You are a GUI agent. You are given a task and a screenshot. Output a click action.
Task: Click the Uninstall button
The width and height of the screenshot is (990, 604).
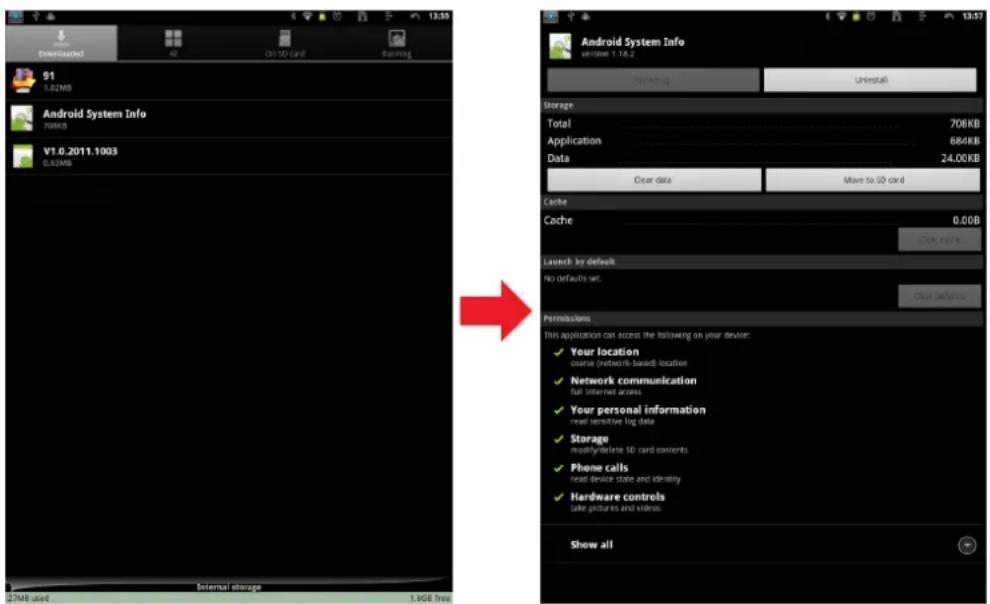[x=871, y=80]
